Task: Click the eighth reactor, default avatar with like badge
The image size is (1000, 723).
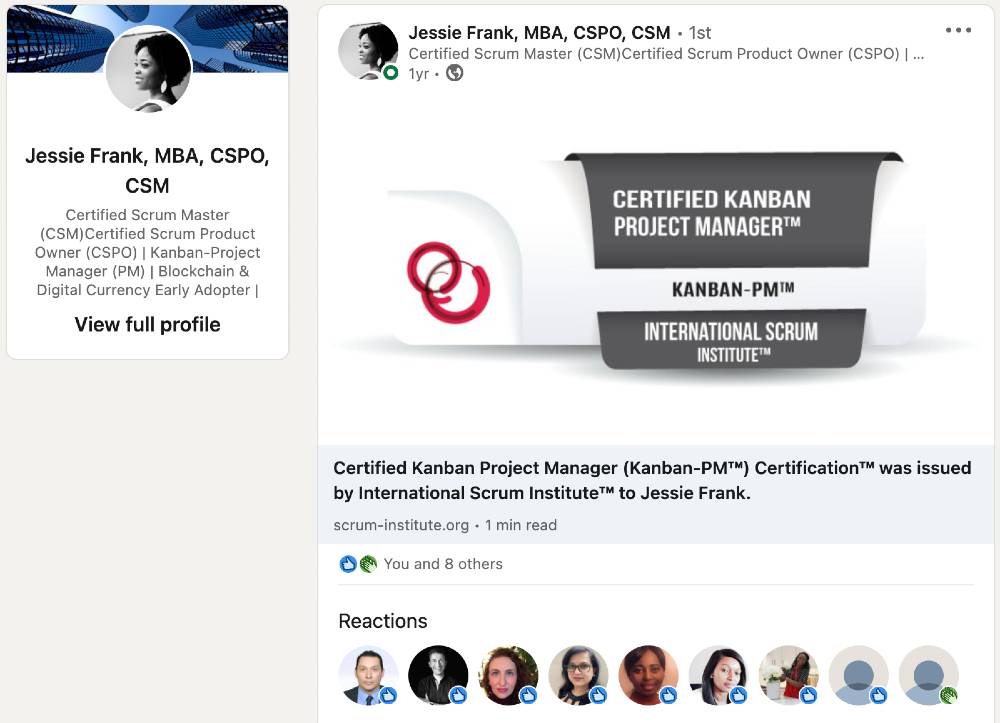Action: point(859,675)
